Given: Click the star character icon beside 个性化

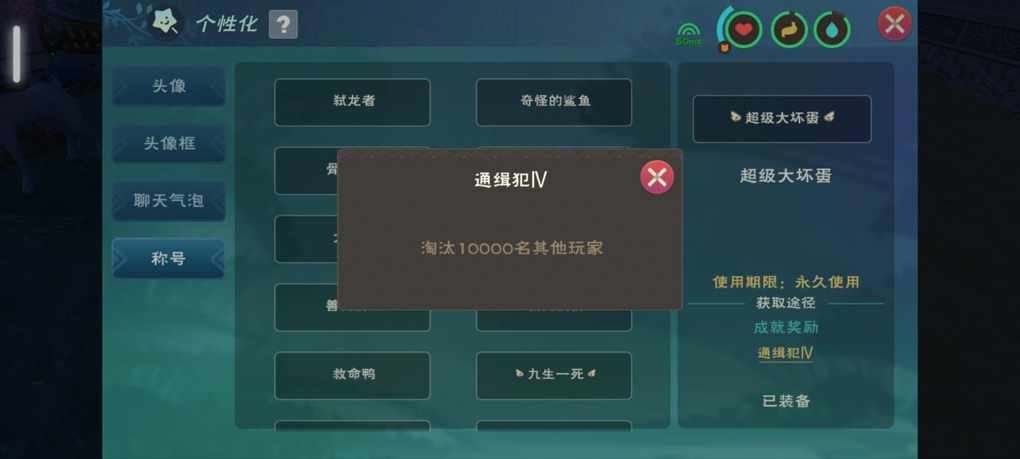Looking at the screenshot, I should [165, 23].
